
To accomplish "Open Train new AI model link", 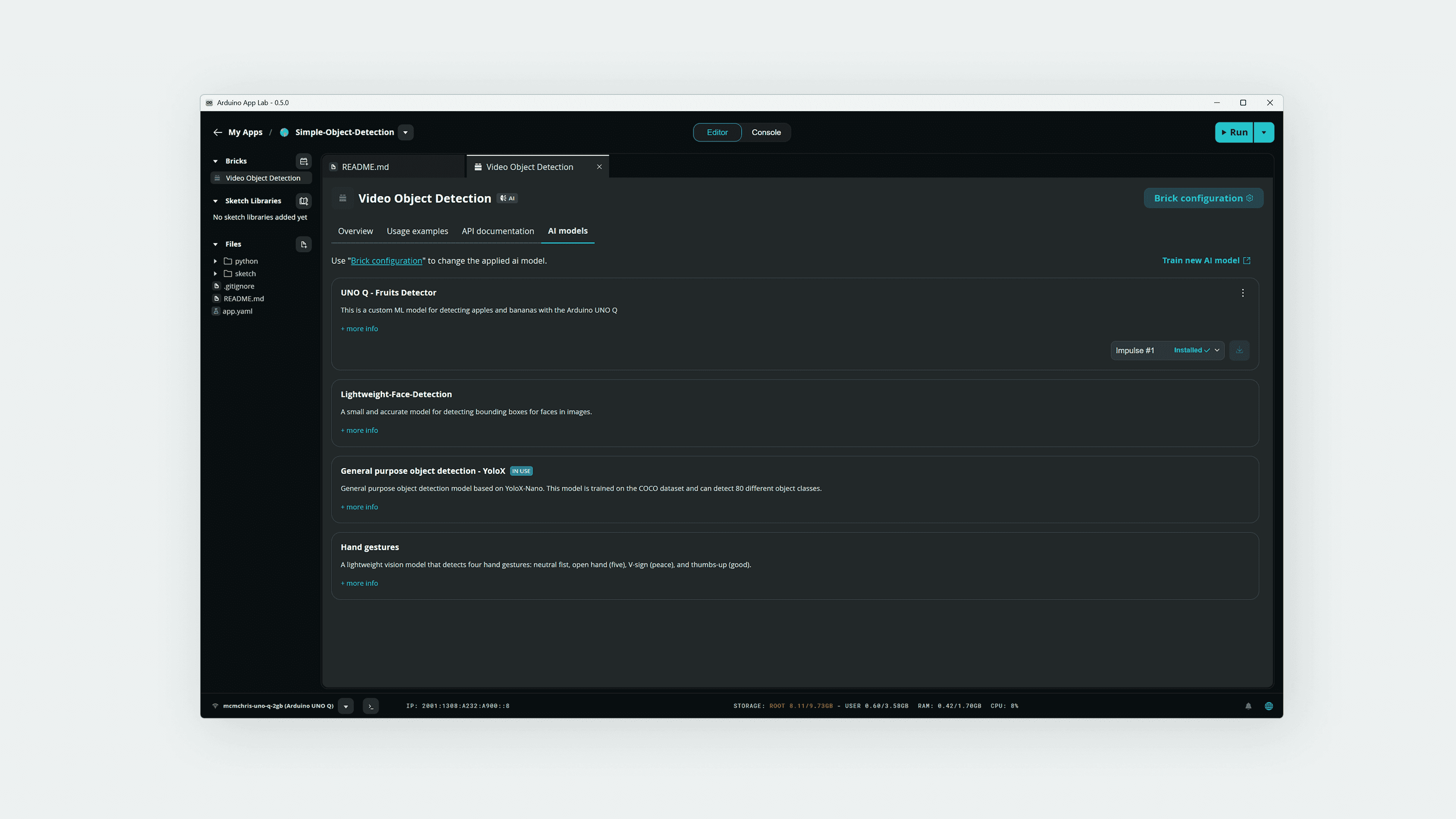I will 1206,260.
